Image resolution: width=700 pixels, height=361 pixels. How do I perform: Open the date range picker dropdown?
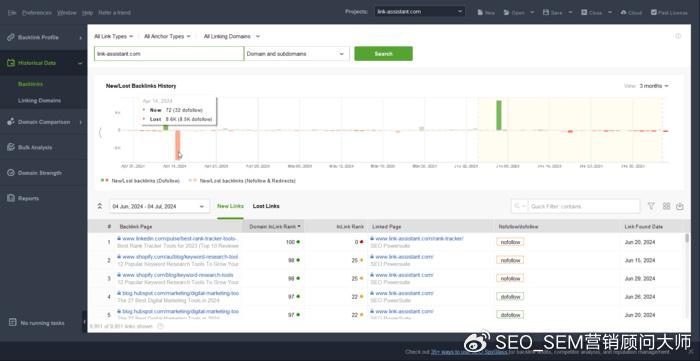click(x=159, y=207)
